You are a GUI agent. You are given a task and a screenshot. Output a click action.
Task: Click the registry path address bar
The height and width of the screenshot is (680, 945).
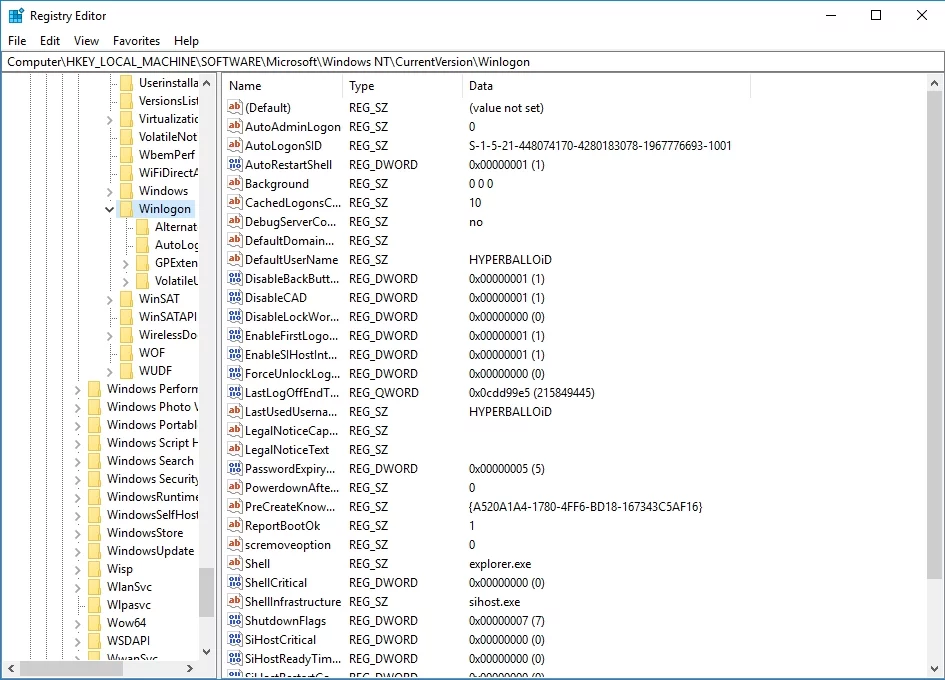(472, 61)
